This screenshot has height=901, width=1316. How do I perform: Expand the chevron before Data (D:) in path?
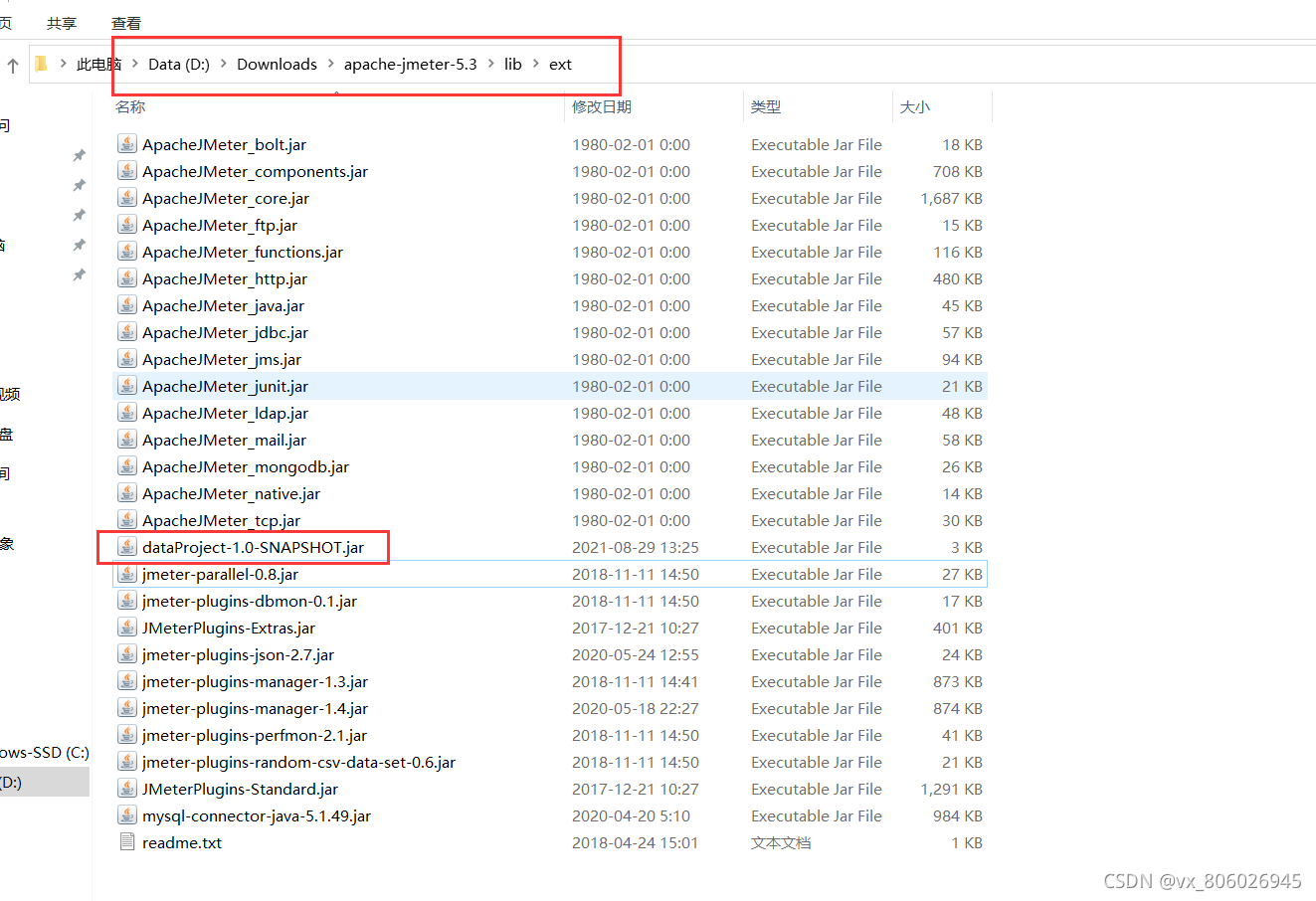135,64
